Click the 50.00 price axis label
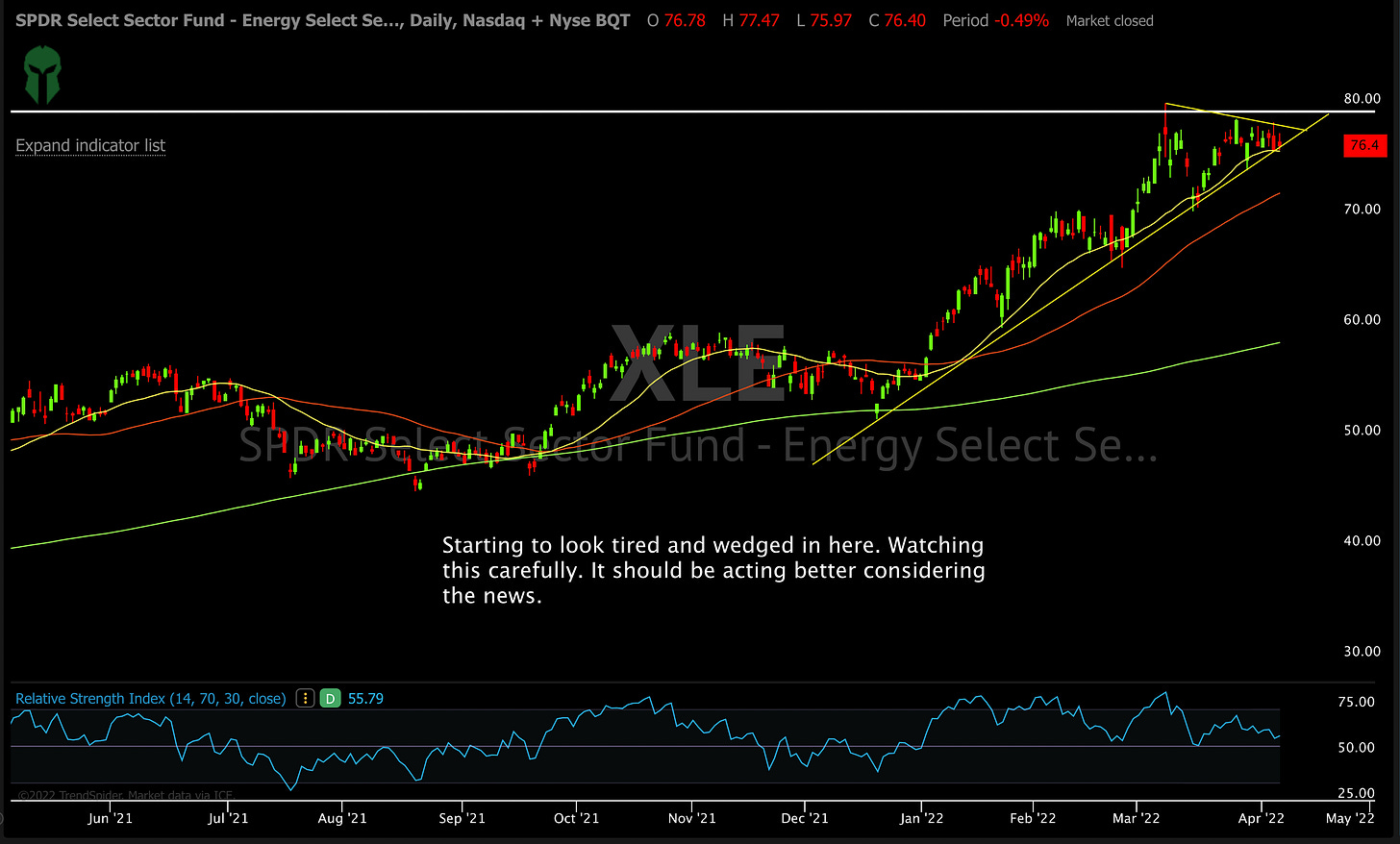 [1362, 431]
